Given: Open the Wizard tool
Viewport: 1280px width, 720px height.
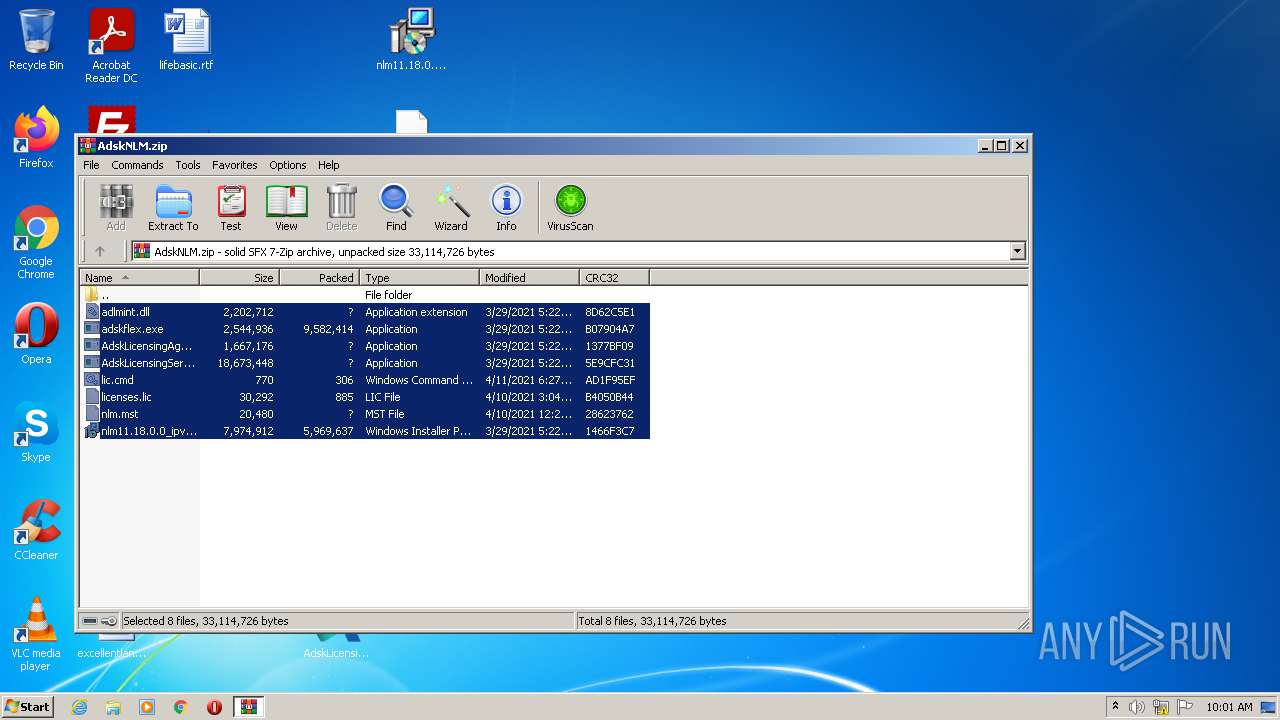Looking at the screenshot, I should [x=451, y=208].
